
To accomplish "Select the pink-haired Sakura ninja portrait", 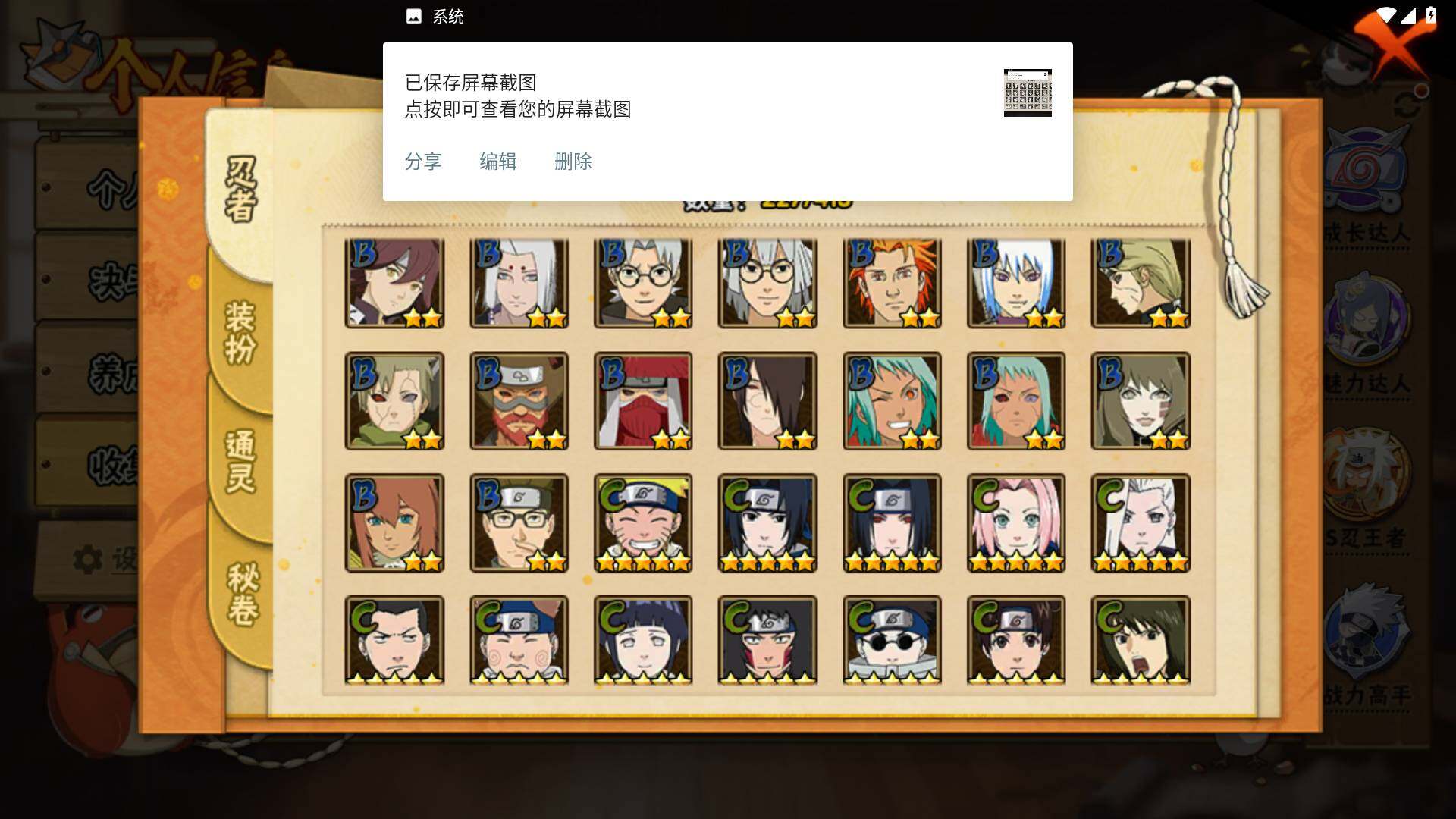I will click(1016, 522).
